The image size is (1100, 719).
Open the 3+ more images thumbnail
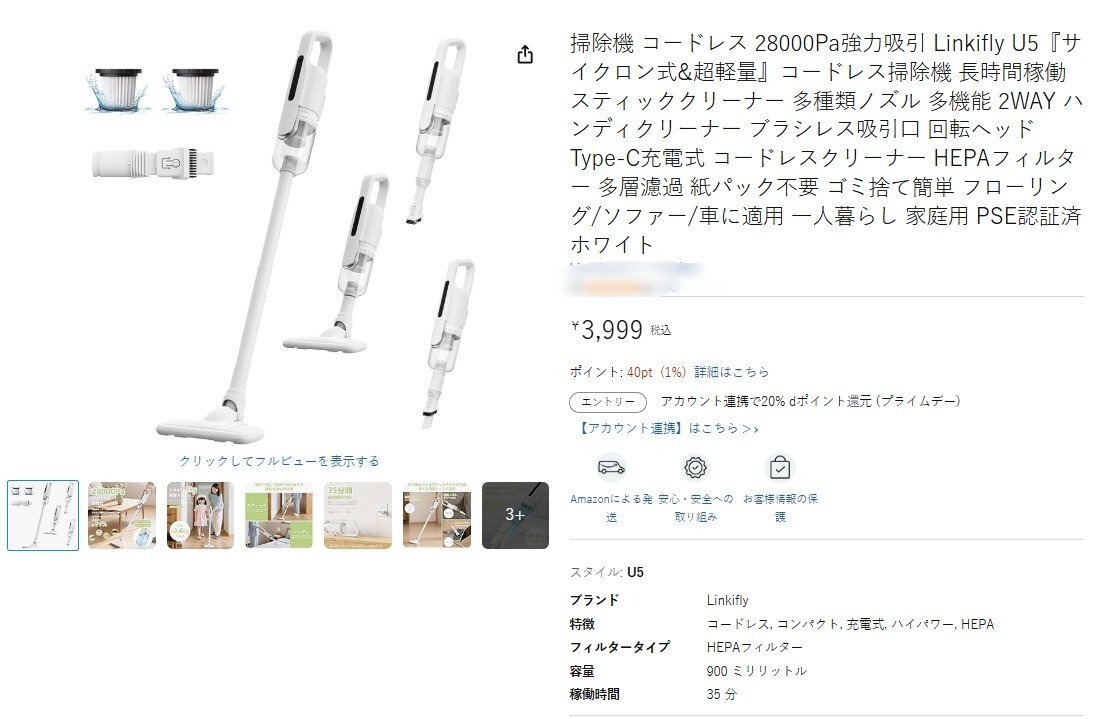click(516, 515)
